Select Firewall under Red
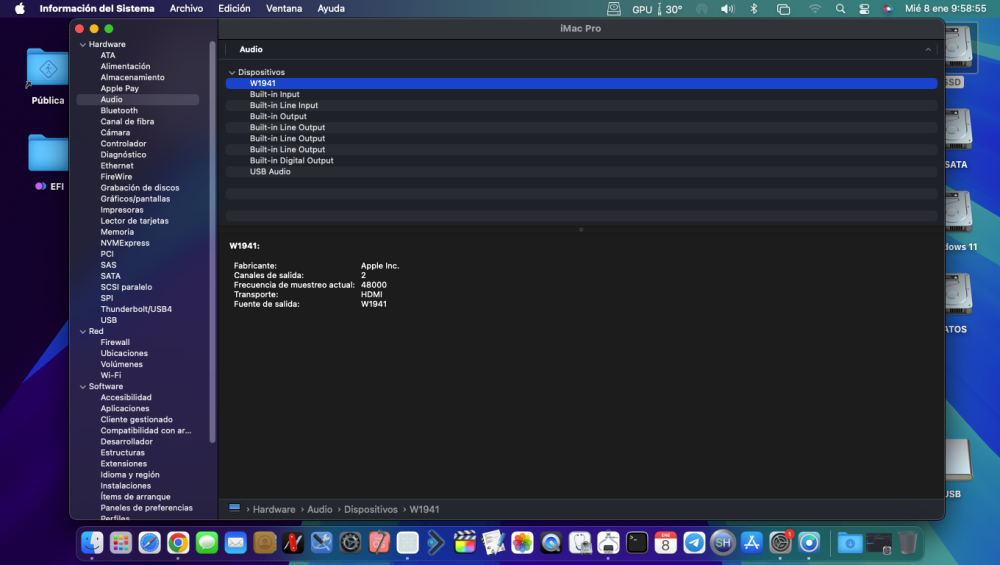Viewport: 1000px width, 565px height. pos(115,342)
